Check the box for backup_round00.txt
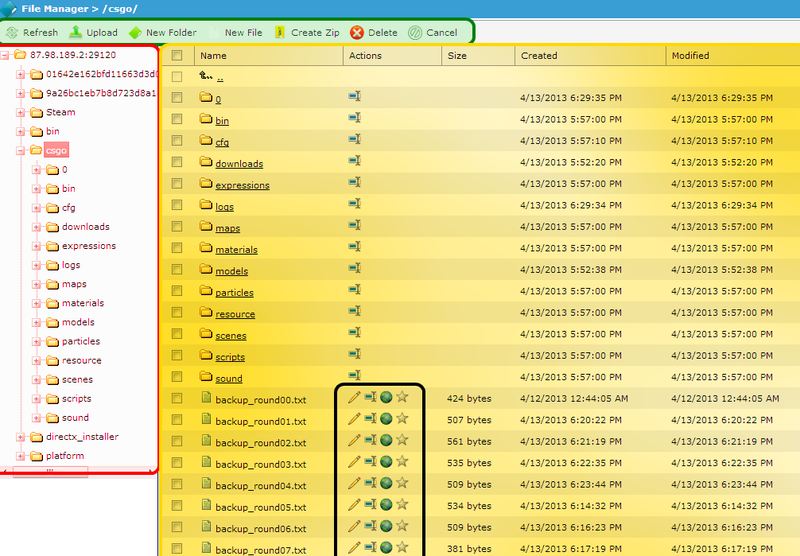 pyautogui.click(x=177, y=398)
